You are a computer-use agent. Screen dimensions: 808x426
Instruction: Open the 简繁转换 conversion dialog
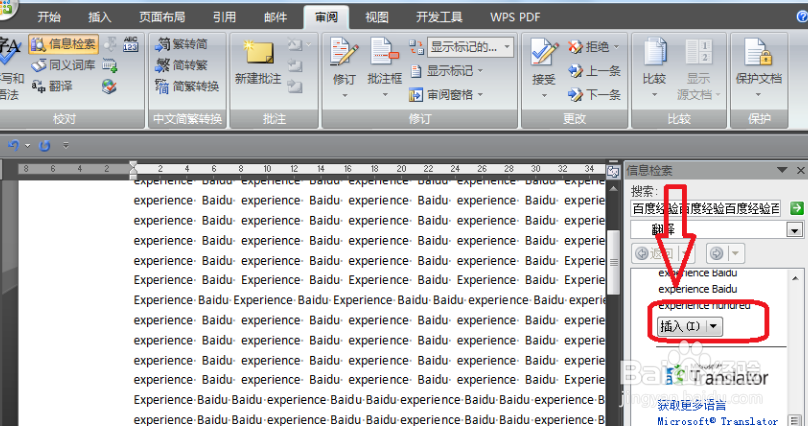pos(187,86)
